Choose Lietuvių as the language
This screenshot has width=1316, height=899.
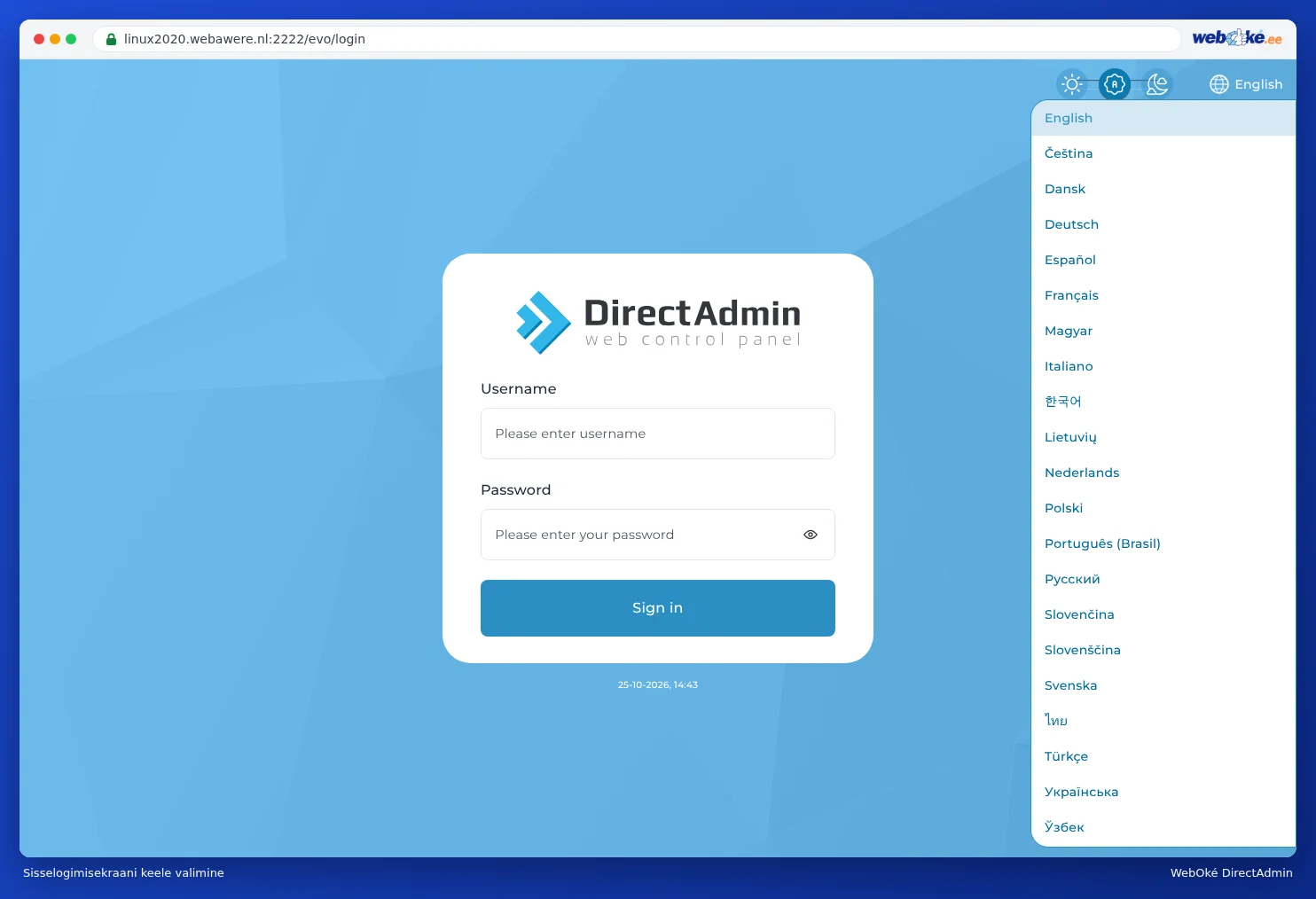click(1163, 437)
